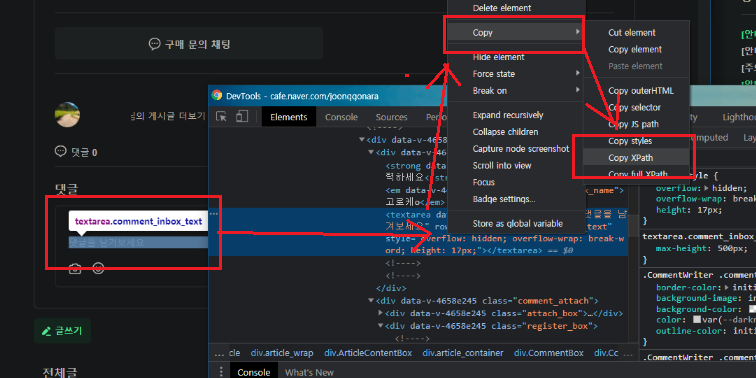756x378 pixels.
Task: Click the emoji sticker icon under comment box
Action: point(98,269)
